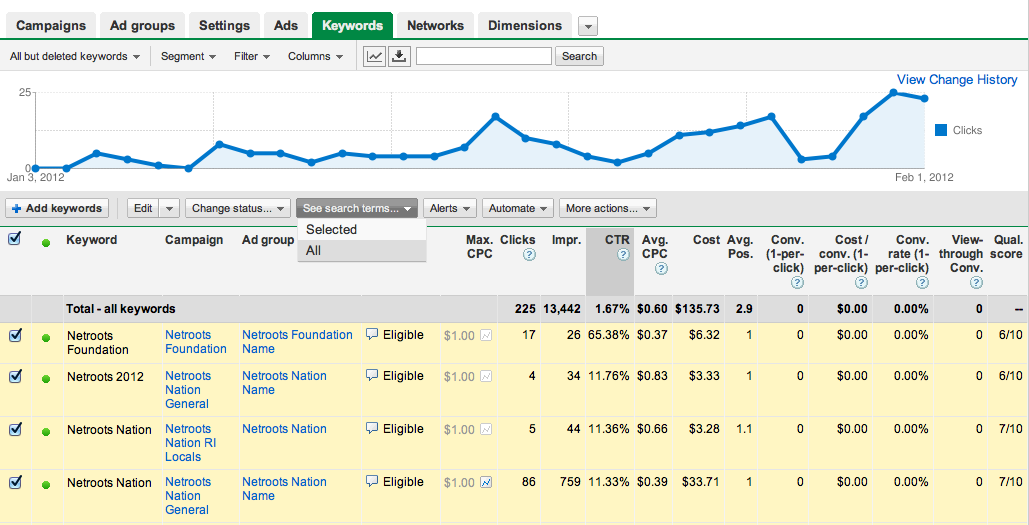Image resolution: width=1029 pixels, height=525 pixels.
Task: Uncheck checkbox for Netroots Nation RI Locals row
Action: [x=15, y=429]
